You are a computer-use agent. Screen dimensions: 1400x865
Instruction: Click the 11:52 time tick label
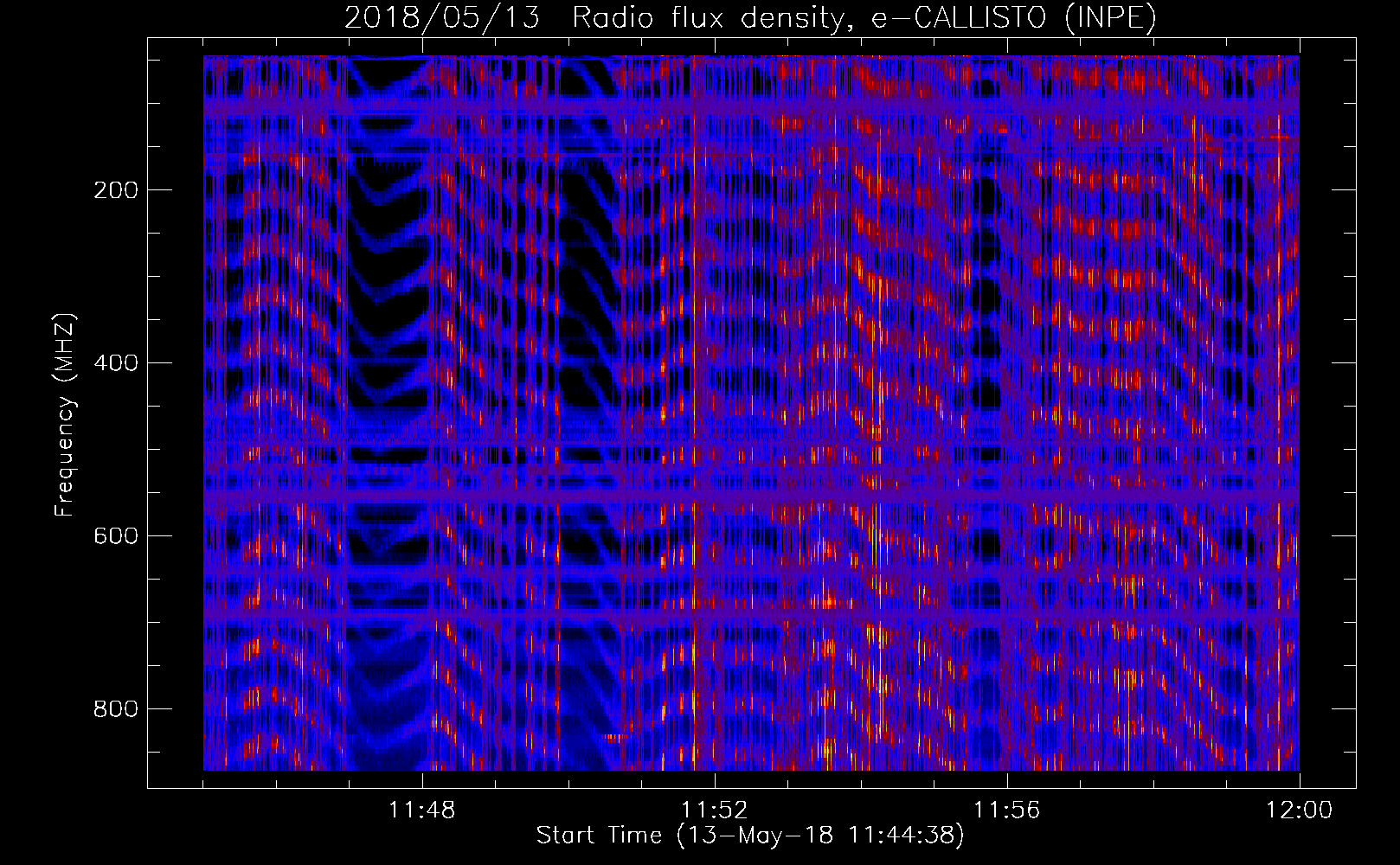[715, 811]
